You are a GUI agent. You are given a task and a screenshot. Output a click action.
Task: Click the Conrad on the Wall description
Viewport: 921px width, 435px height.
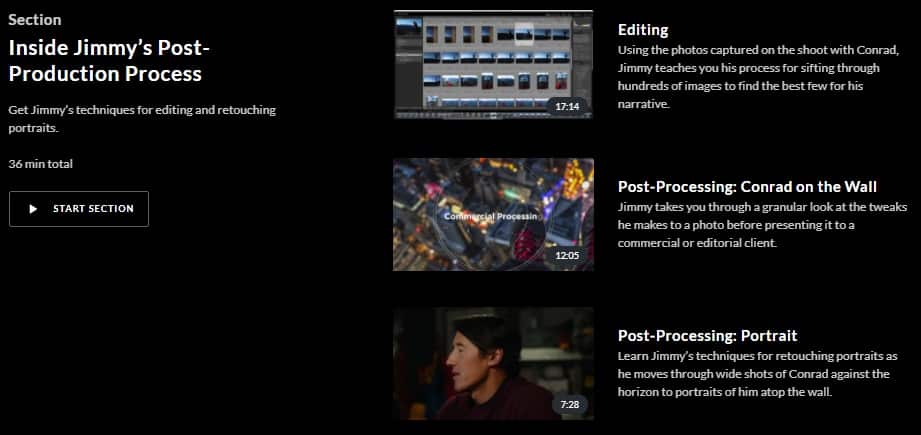point(762,225)
